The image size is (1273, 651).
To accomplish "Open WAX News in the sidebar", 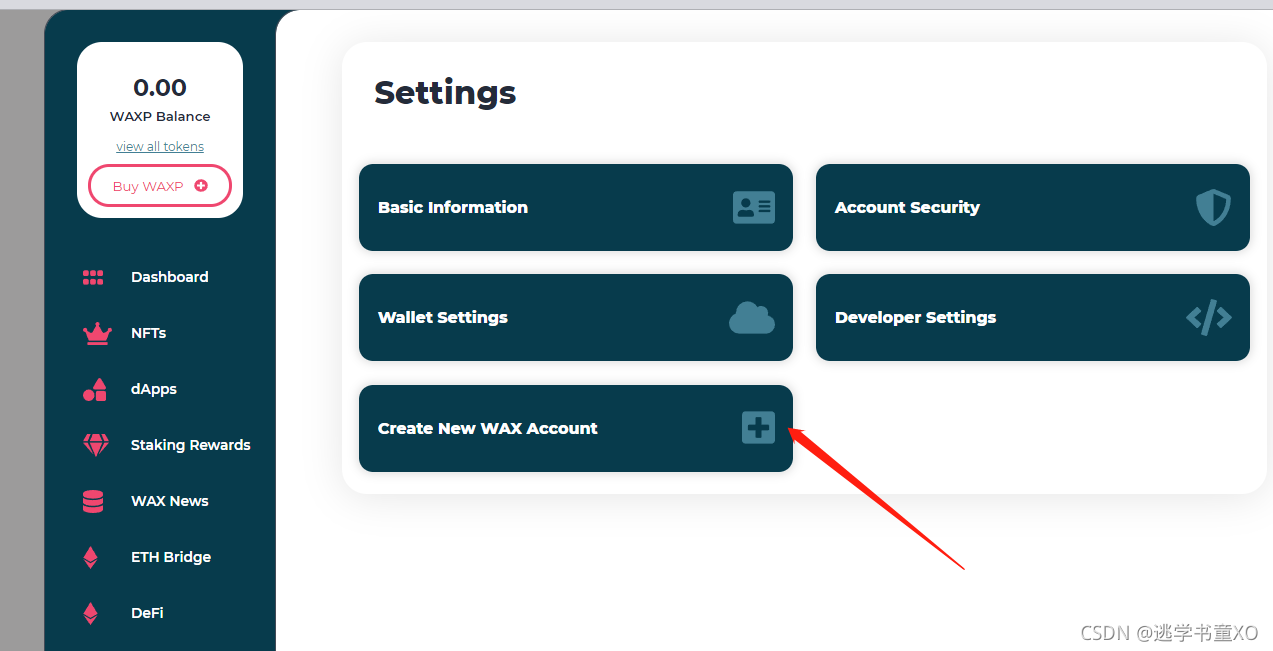I will (169, 501).
